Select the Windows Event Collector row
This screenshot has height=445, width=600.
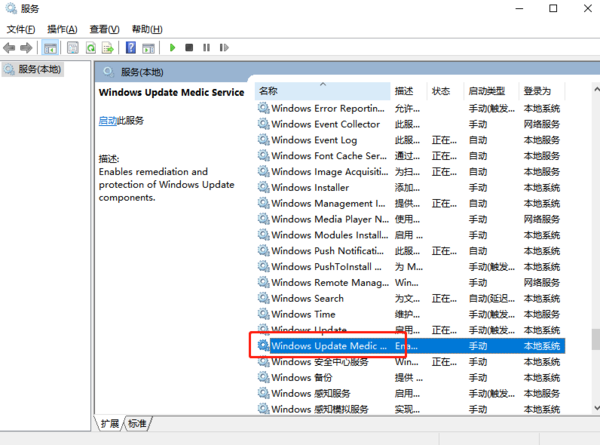click(x=411, y=124)
